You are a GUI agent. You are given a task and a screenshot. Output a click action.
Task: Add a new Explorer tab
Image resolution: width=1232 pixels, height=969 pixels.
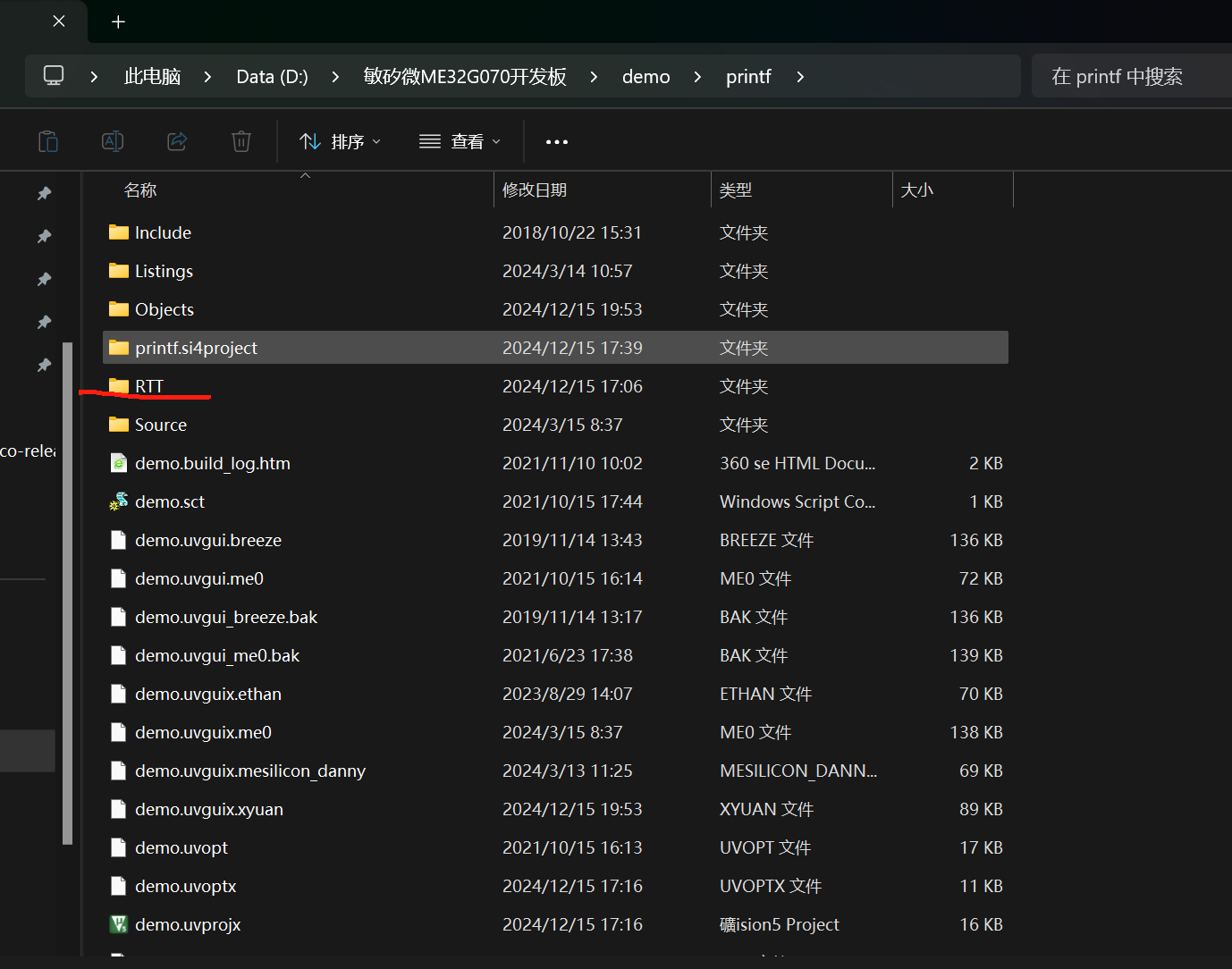(x=118, y=21)
